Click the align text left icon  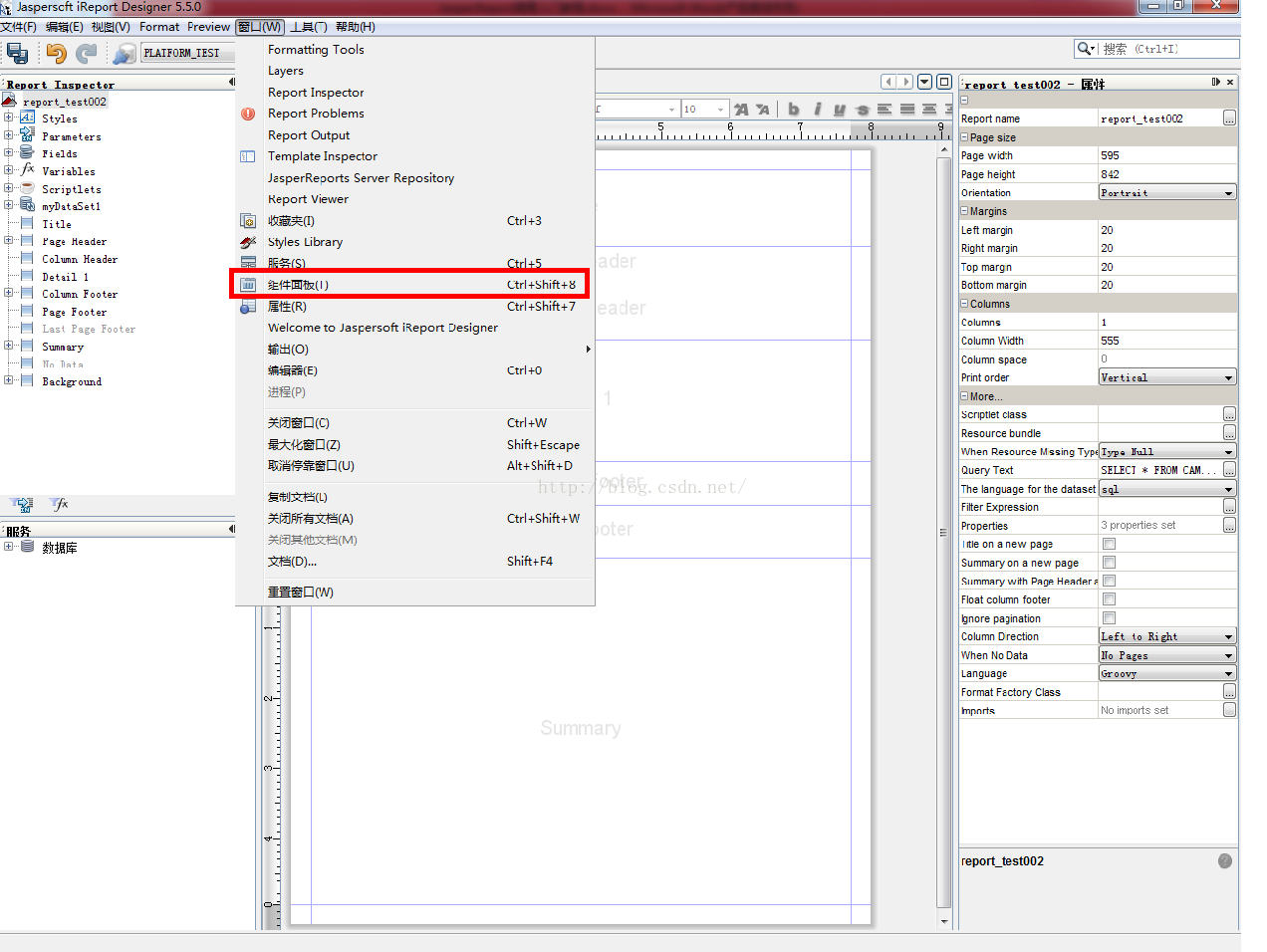[885, 110]
